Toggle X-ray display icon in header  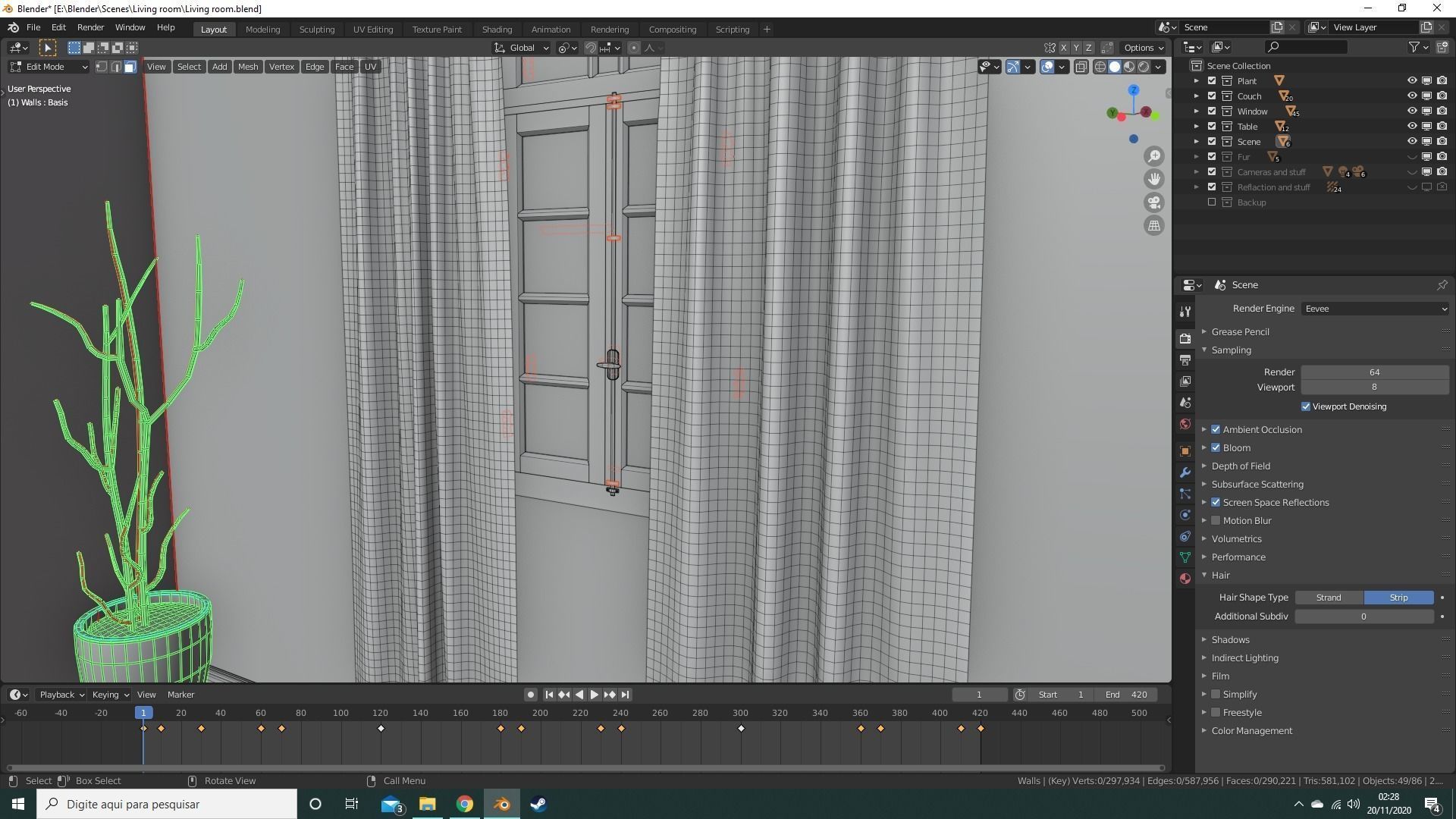1081,67
